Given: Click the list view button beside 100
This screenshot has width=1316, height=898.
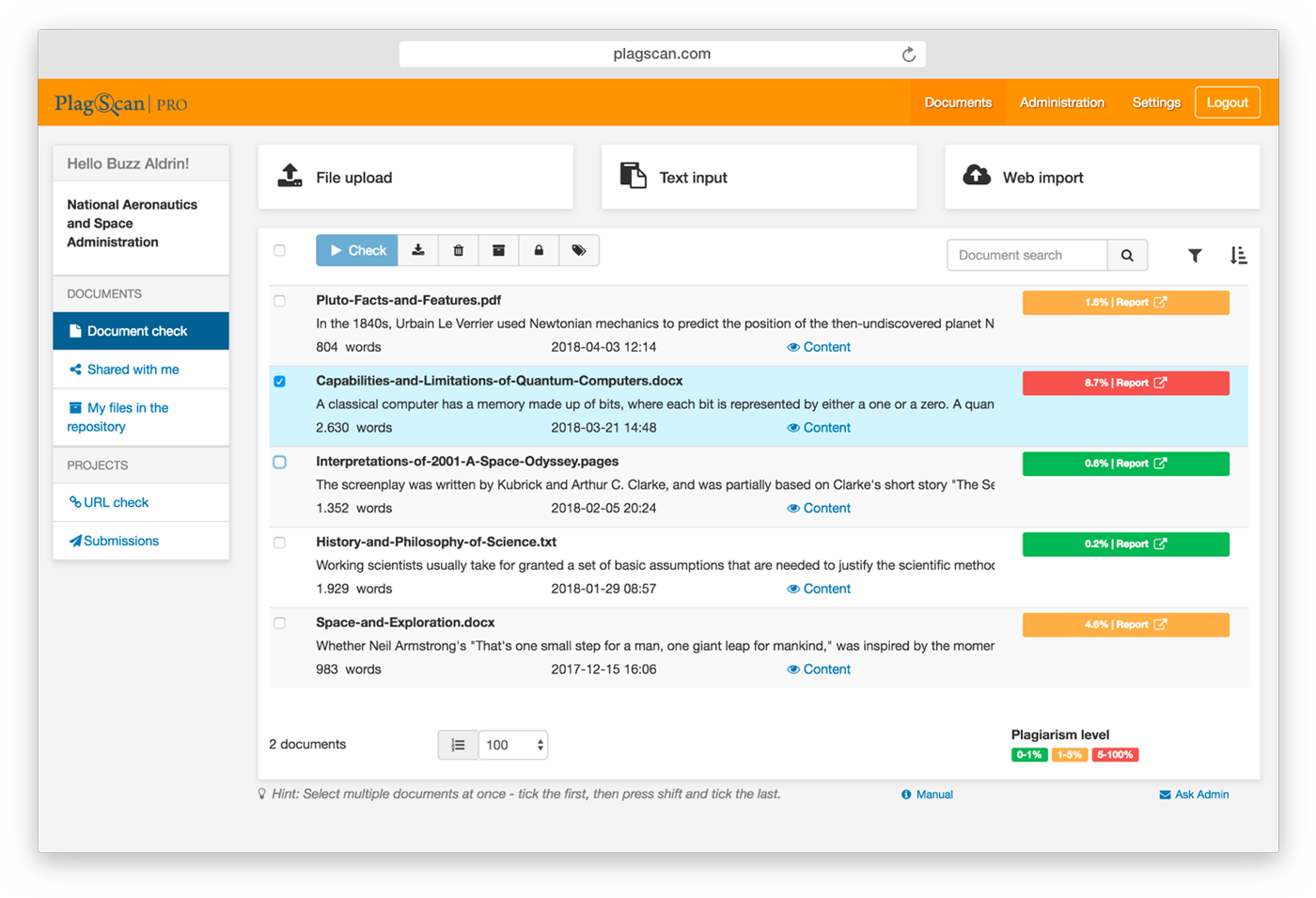Looking at the screenshot, I should click(x=458, y=745).
